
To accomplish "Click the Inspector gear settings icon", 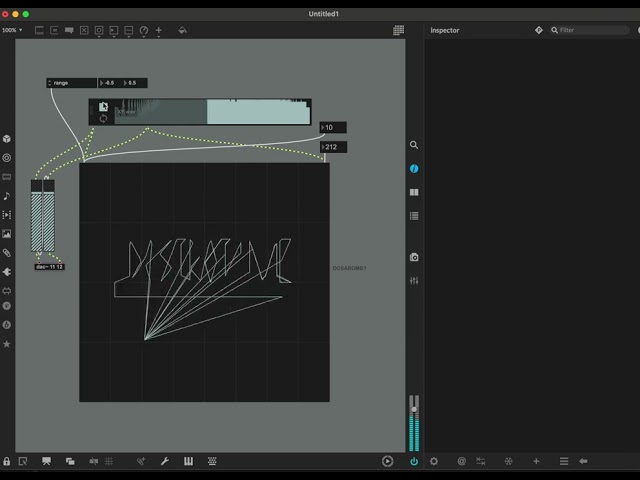I will point(434,461).
